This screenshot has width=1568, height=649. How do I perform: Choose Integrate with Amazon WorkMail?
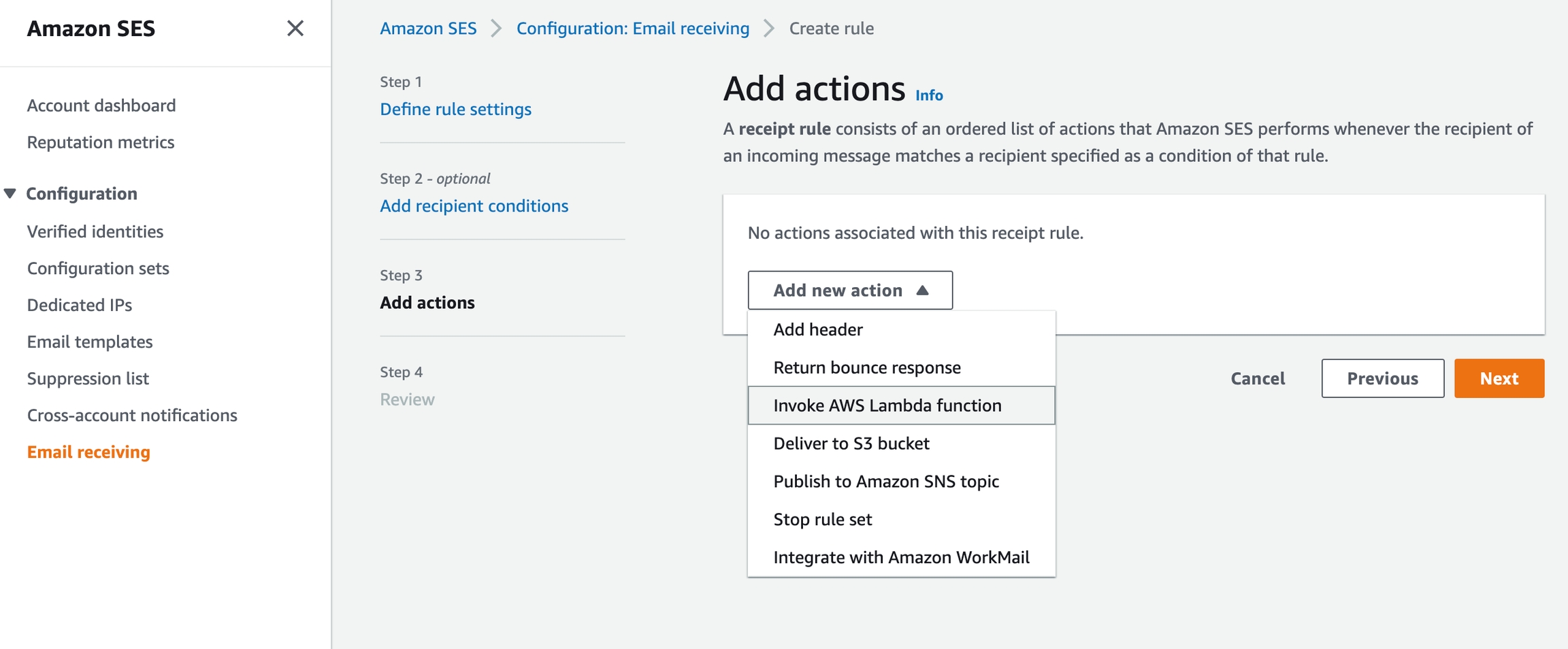point(901,558)
